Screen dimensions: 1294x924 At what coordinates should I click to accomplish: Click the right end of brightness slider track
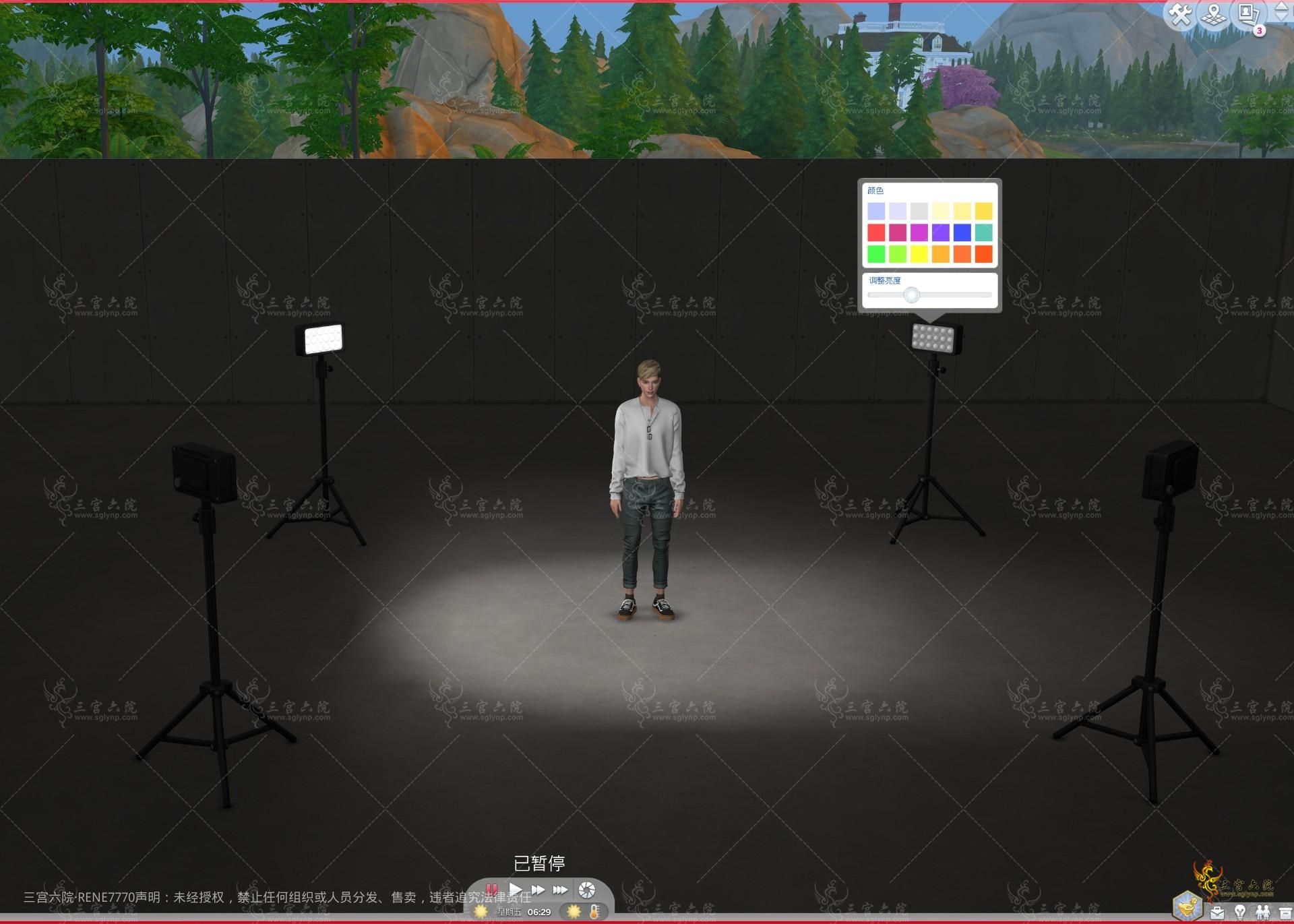(x=989, y=295)
